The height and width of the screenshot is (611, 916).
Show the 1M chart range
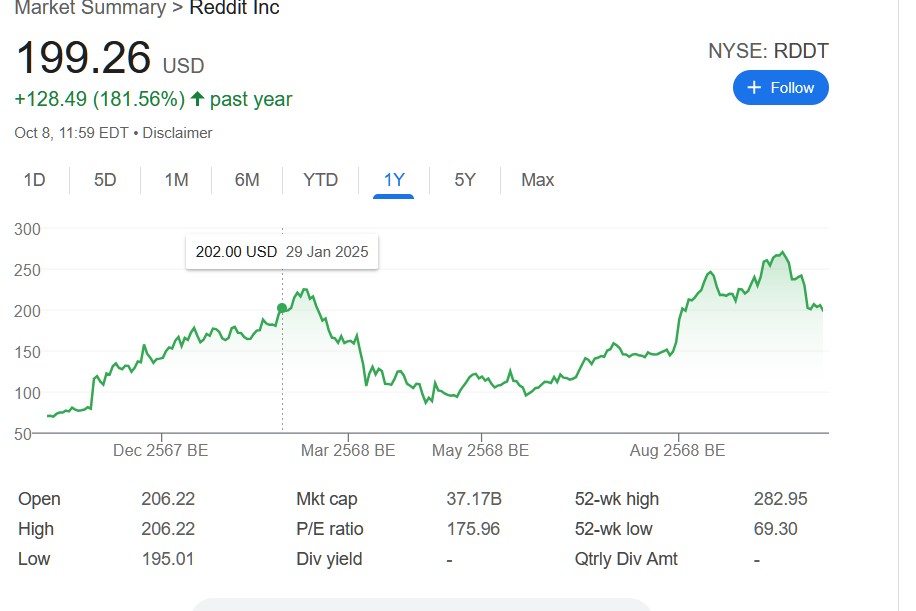[x=176, y=179]
